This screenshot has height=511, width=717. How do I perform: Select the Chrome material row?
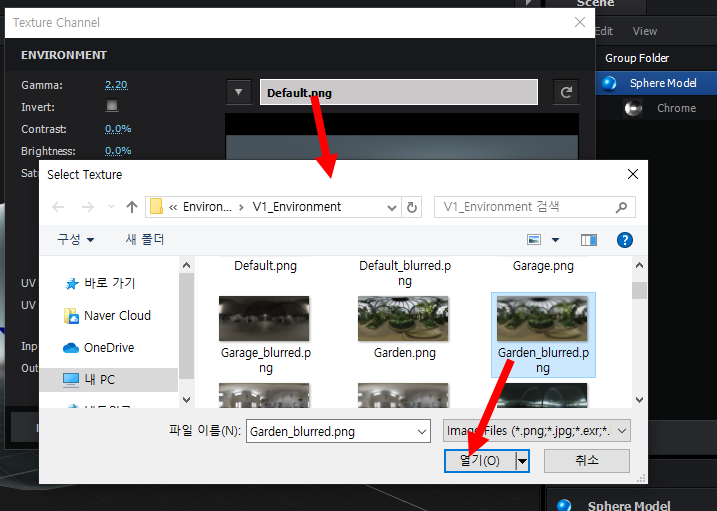(x=656, y=108)
